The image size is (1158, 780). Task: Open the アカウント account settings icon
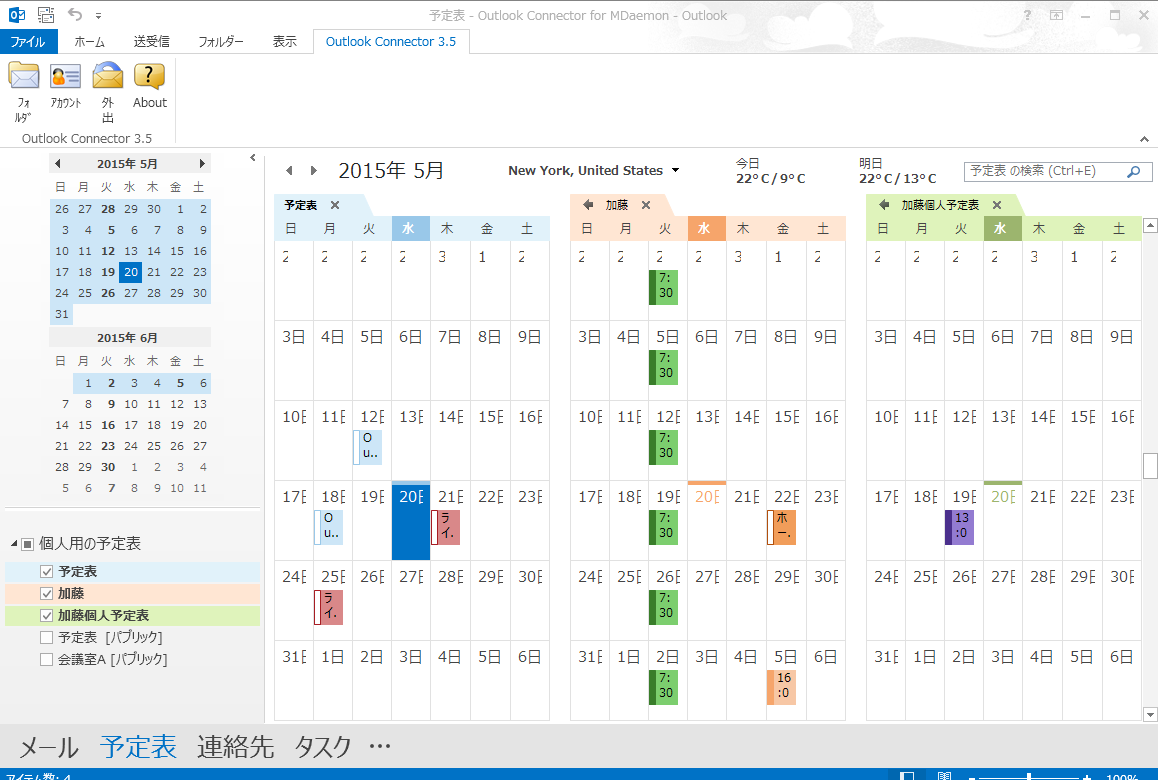click(x=65, y=78)
